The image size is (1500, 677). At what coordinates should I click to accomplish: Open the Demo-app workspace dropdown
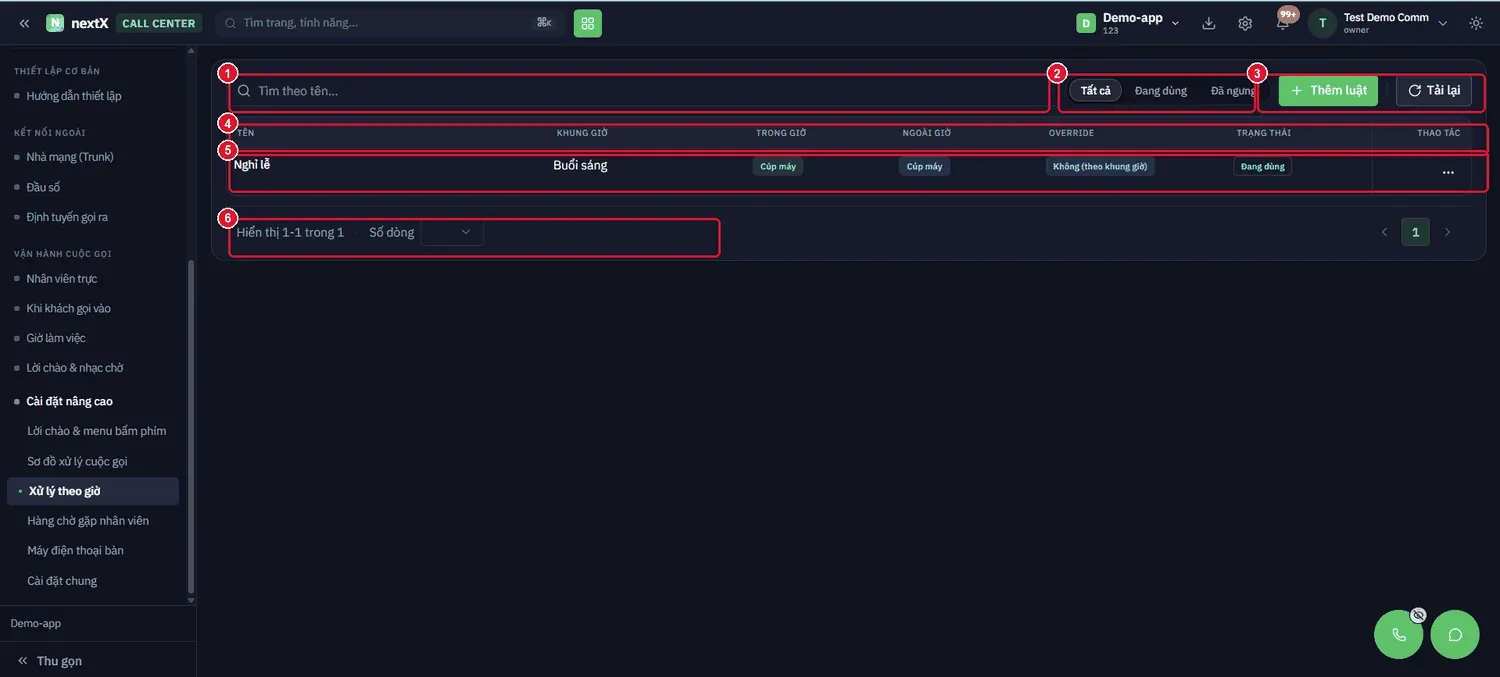1129,23
